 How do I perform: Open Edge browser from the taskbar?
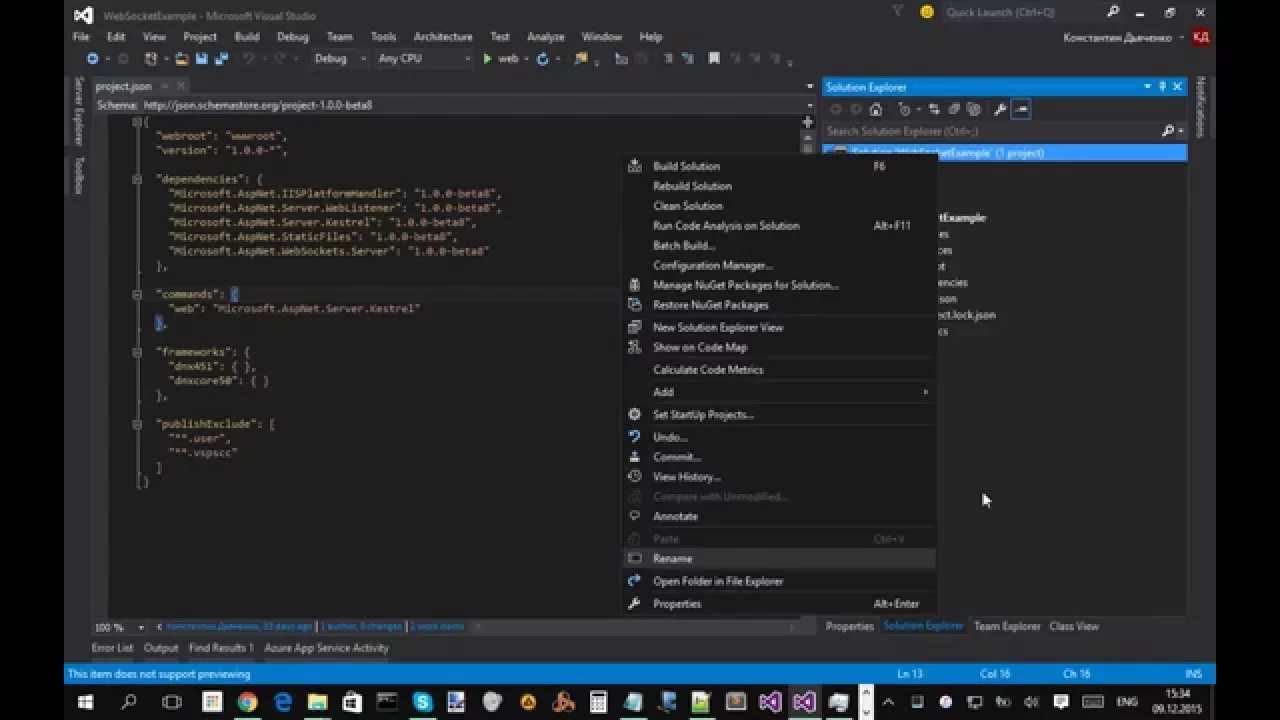pyautogui.click(x=282, y=702)
